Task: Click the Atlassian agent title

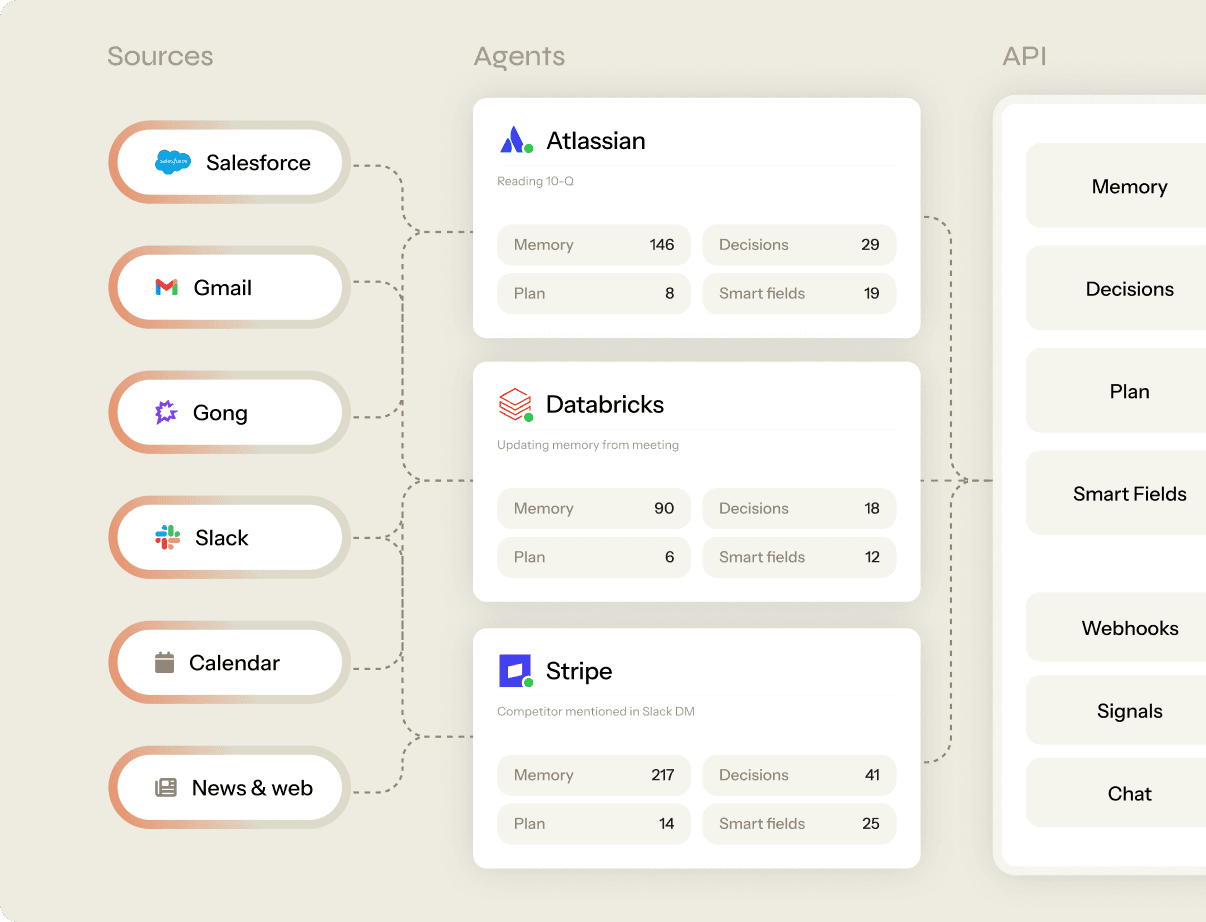Action: coord(596,141)
